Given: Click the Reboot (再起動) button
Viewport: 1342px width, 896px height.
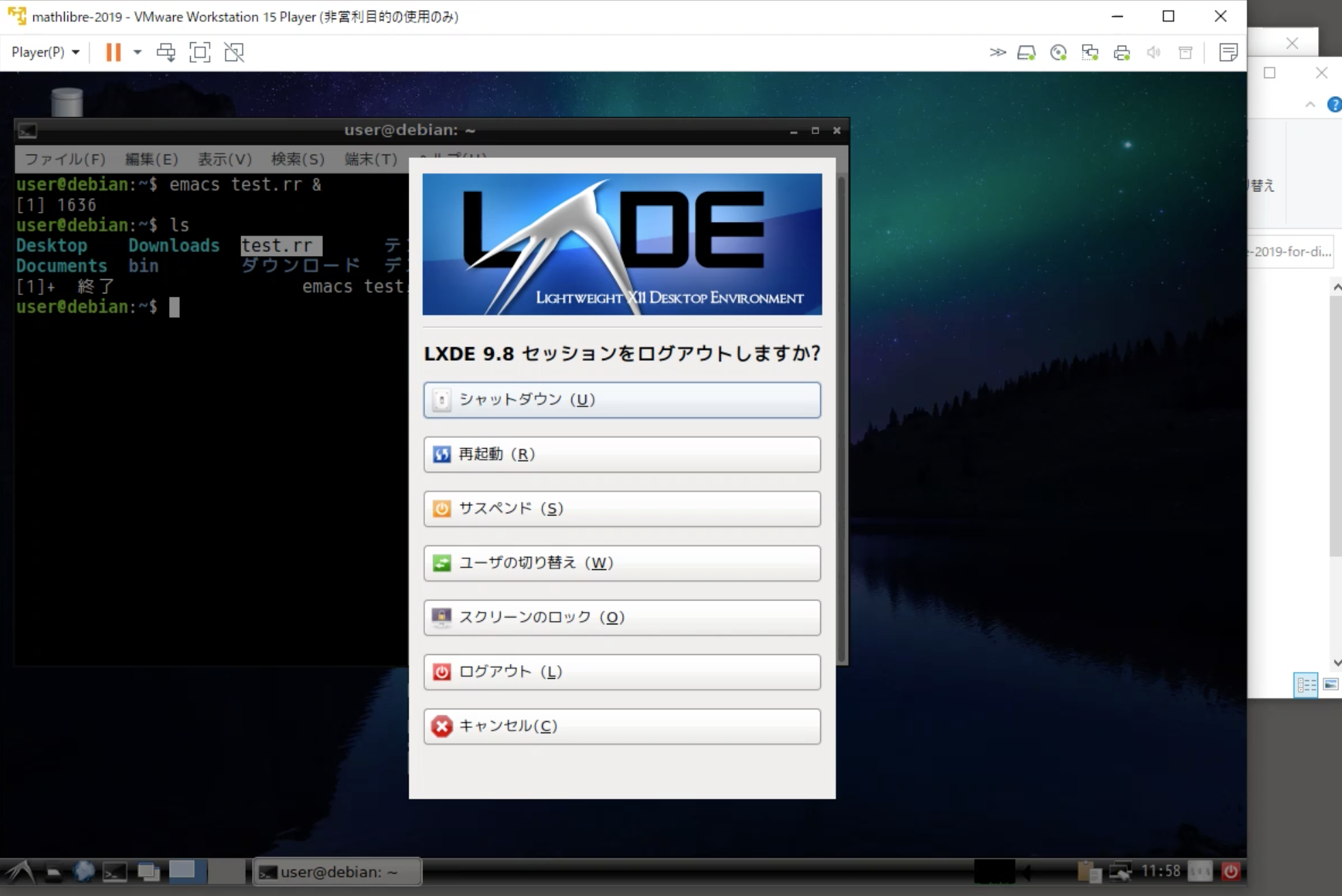Looking at the screenshot, I should [x=622, y=454].
